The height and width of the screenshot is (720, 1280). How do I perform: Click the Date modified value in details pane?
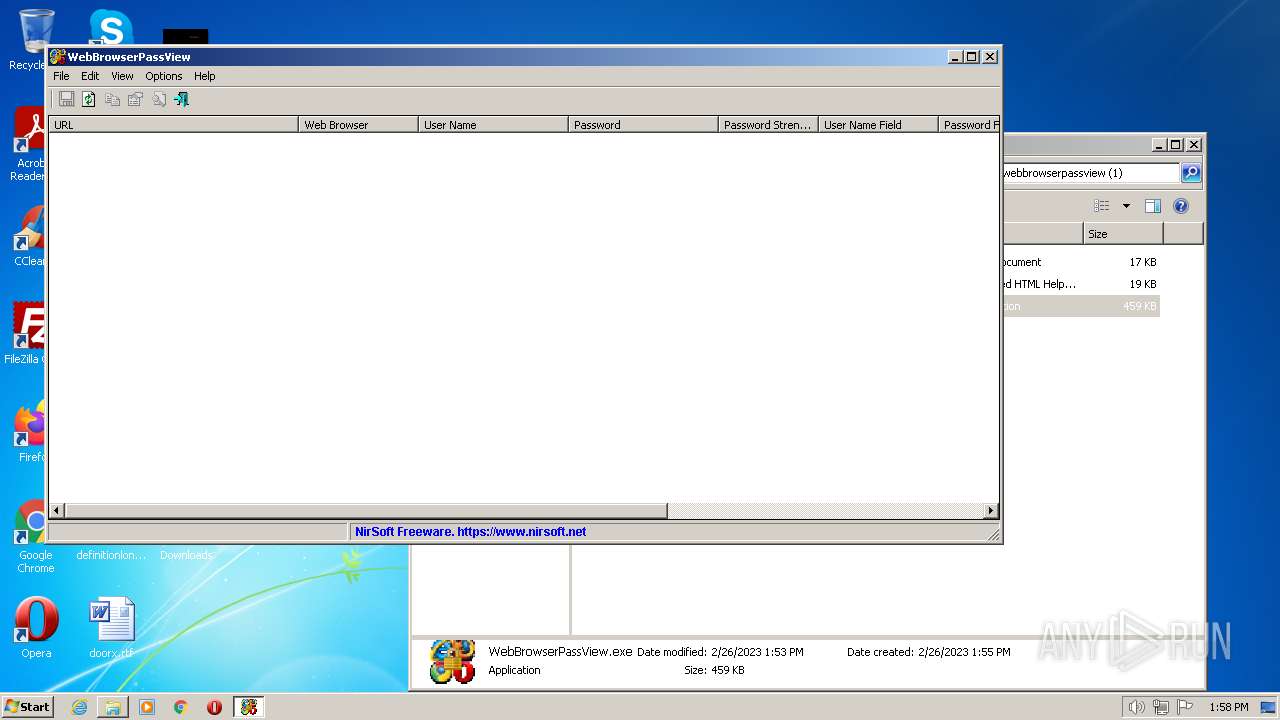[x=757, y=652]
